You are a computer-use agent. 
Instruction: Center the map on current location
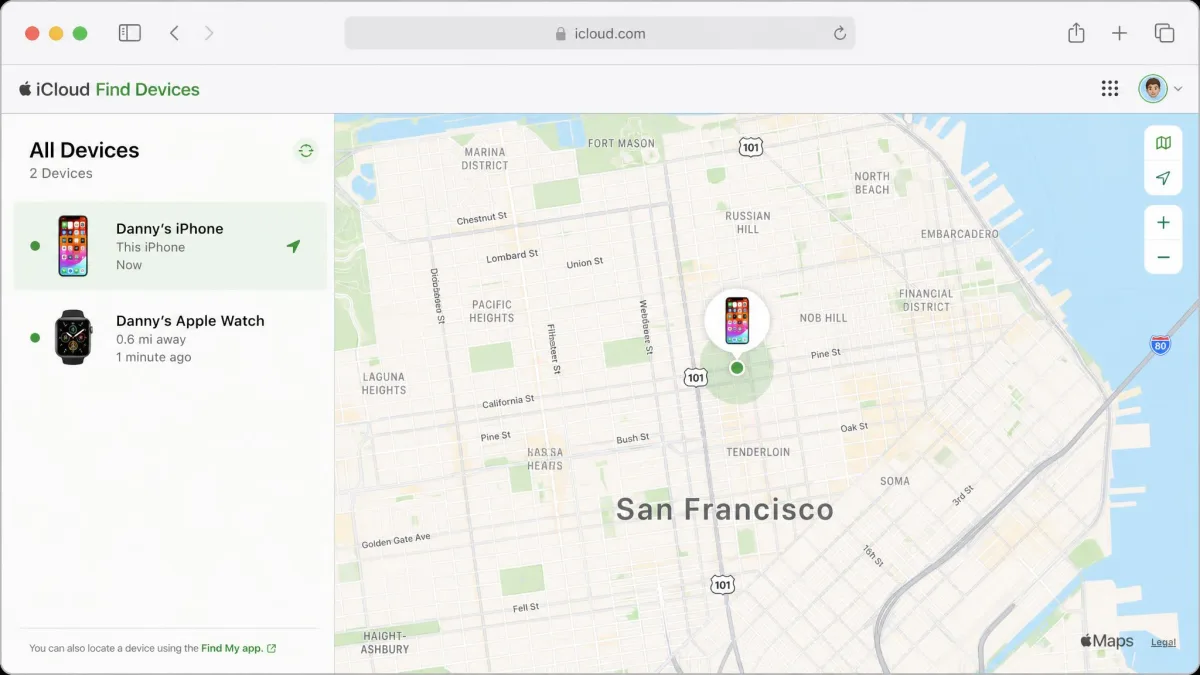click(1163, 178)
